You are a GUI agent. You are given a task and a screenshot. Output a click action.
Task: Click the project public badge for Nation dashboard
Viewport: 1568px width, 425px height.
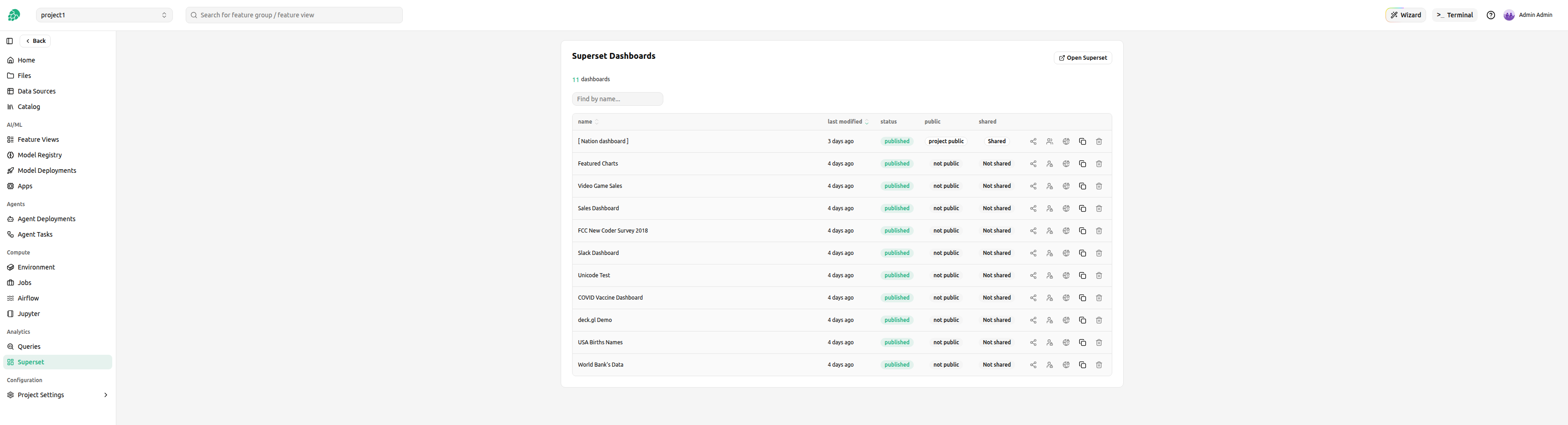tap(946, 142)
